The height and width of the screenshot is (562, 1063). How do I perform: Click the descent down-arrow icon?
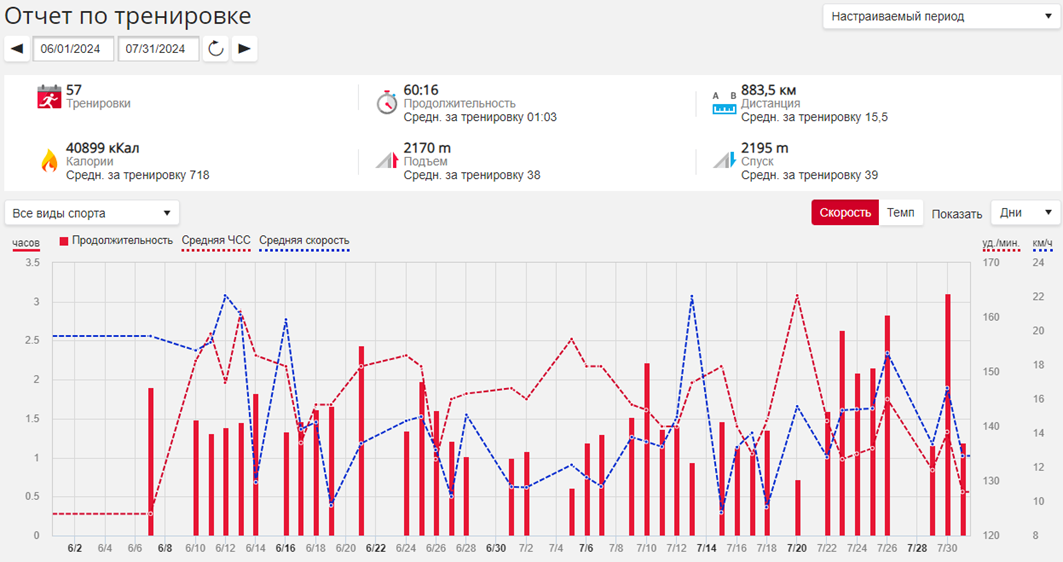[725, 160]
